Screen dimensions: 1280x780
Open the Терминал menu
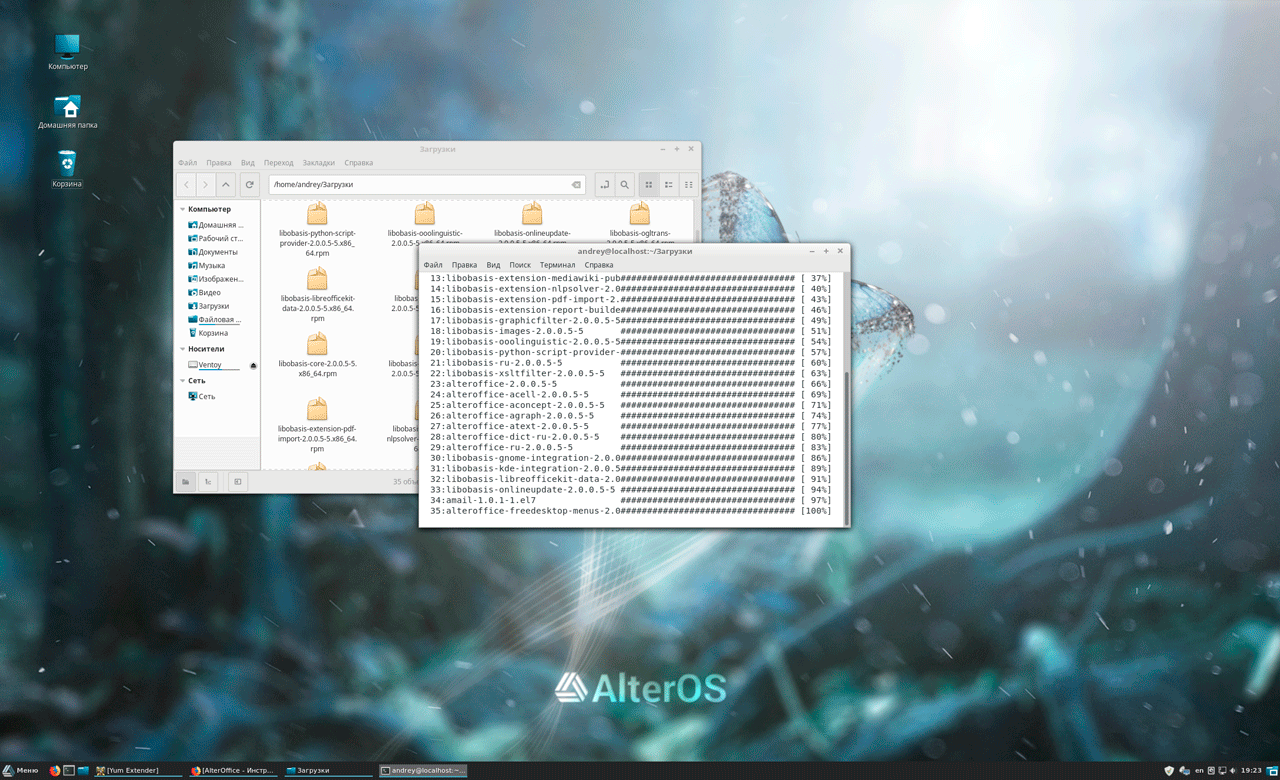[x=558, y=265]
